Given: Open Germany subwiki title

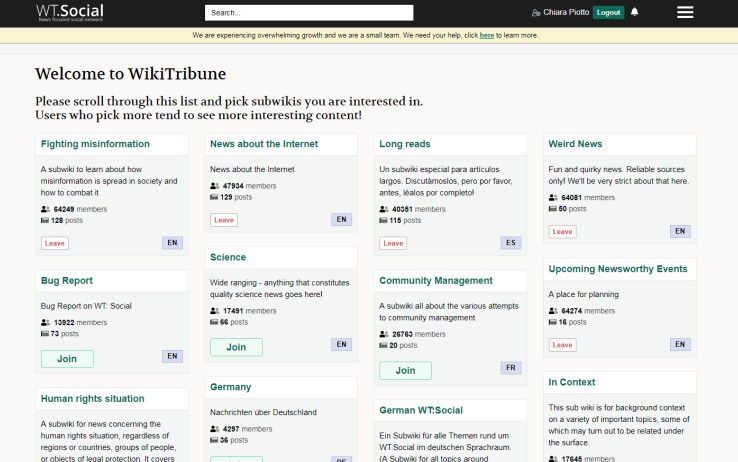Looking at the screenshot, I should 231,387.
